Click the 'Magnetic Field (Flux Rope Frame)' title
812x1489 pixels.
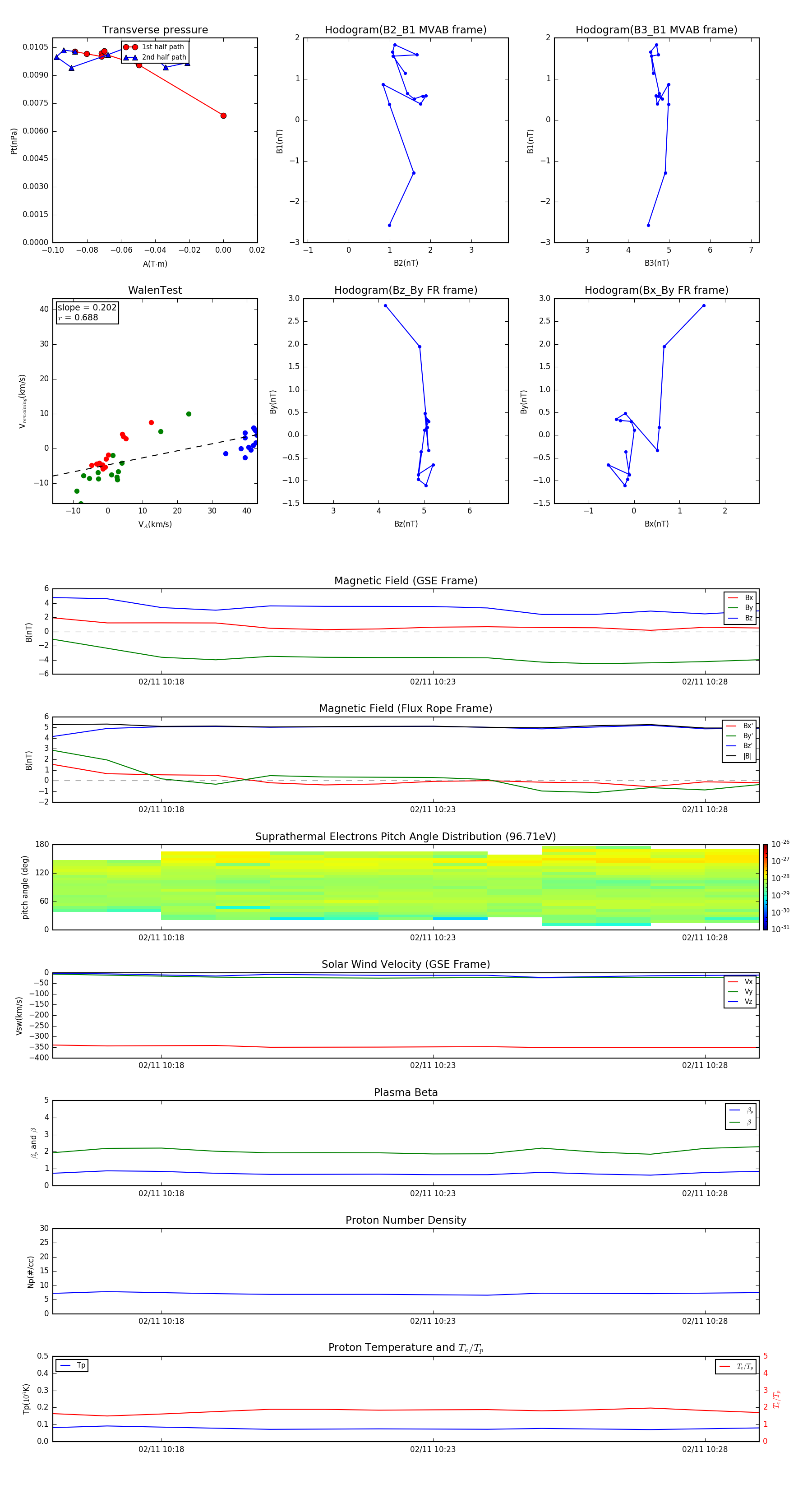406,709
